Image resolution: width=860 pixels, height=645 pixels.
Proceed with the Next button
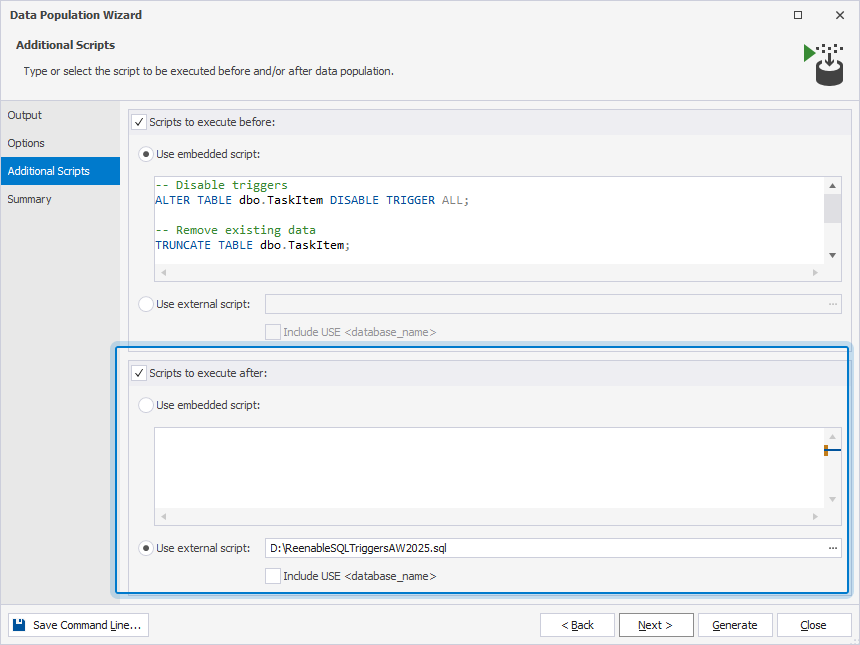point(656,625)
